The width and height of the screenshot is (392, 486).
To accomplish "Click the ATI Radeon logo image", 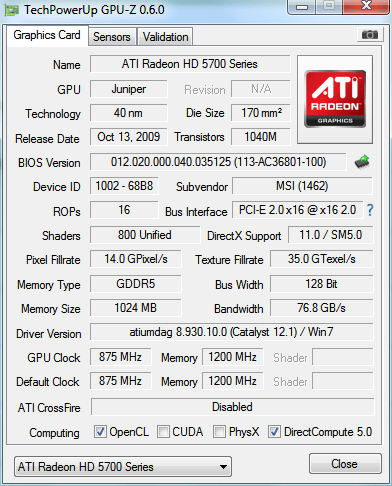I will click(335, 99).
